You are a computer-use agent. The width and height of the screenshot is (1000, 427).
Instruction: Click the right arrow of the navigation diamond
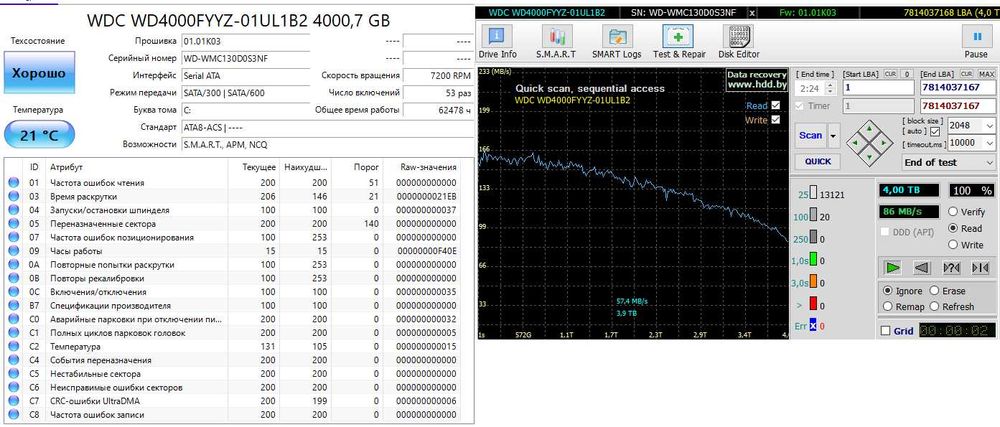coord(884,141)
